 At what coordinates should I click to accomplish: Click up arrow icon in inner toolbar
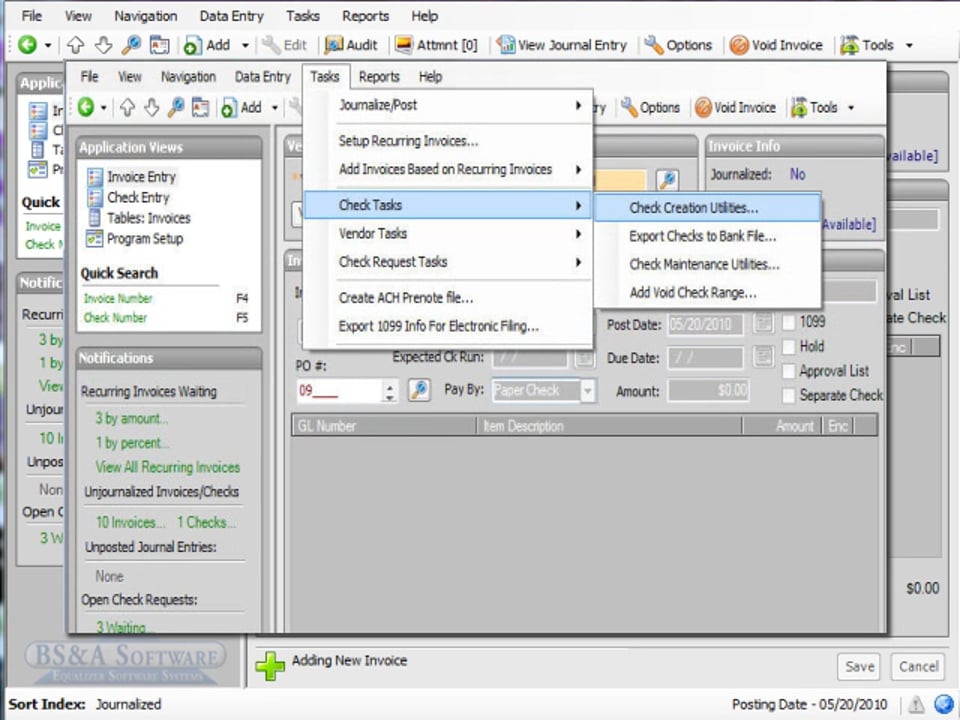coord(127,107)
